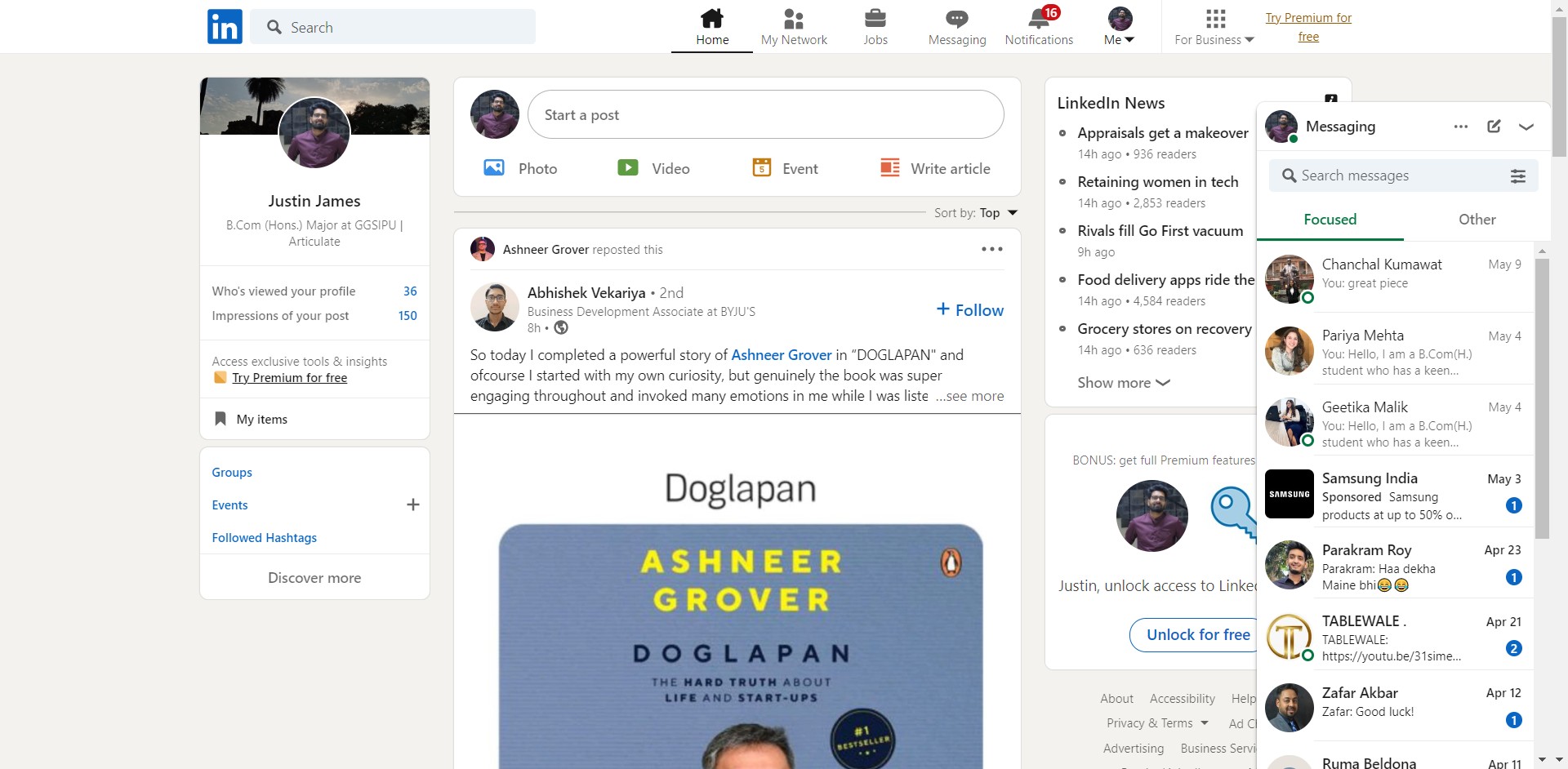Screen dimensions: 1568x769
Task: Open the Me profile menu
Action: pyautogui.click(x=1120, y=27)
